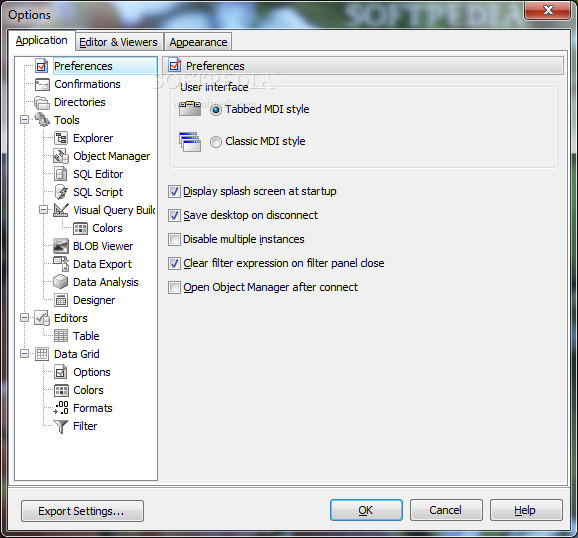The image size is (578, 538).
Task: Click Colors icon under Data Grid
Action: pos(61,390)
